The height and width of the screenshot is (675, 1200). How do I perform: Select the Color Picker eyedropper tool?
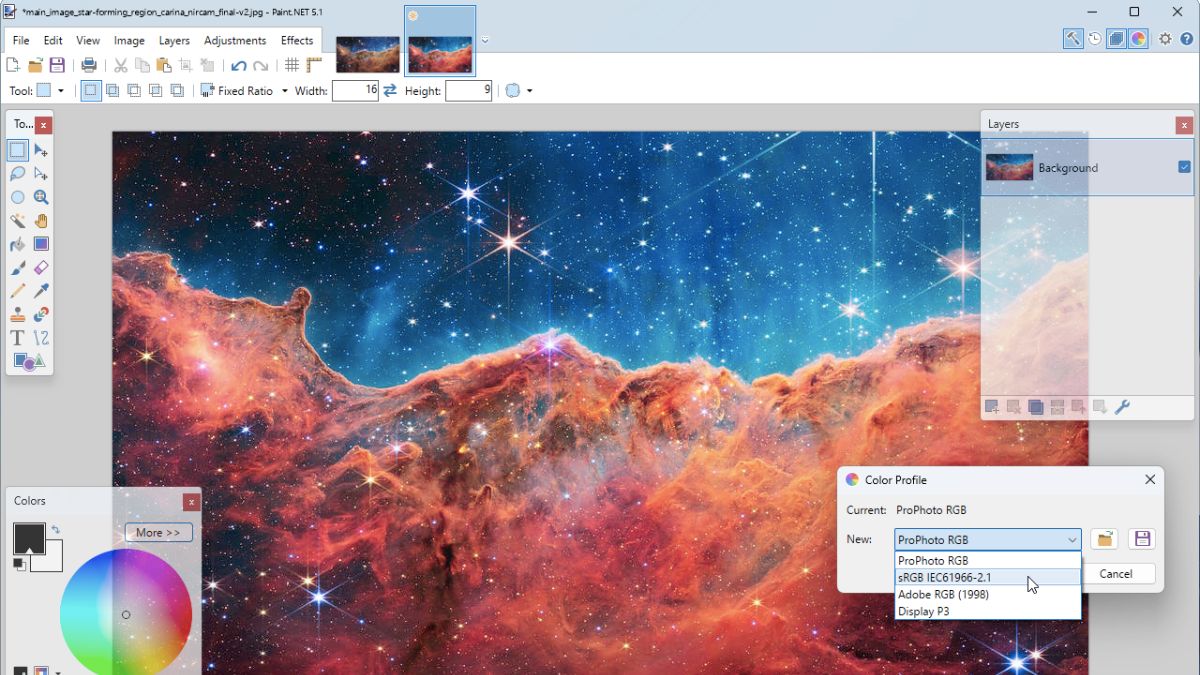(41, 291)
